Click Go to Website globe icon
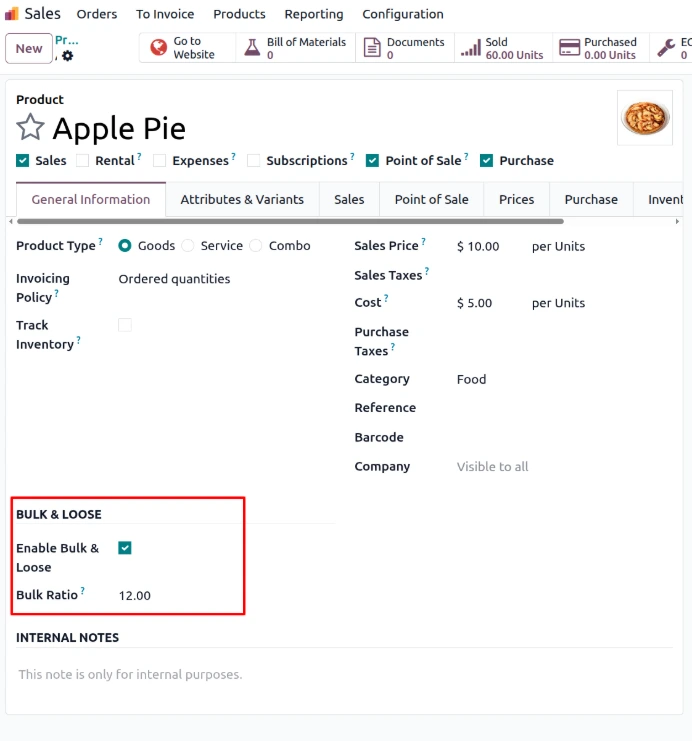The width and height of the screenshot is (692, 741). pyautogui.click(x=158, y=48)
